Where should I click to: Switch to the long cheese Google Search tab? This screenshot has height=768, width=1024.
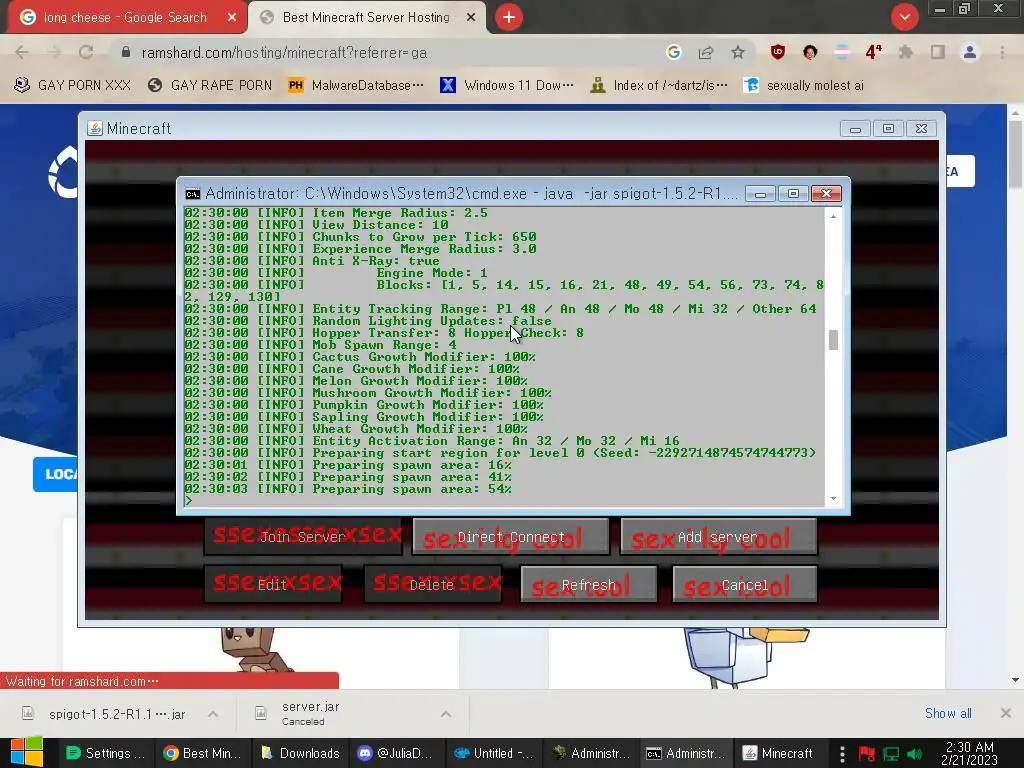click(x=127, y=18)
